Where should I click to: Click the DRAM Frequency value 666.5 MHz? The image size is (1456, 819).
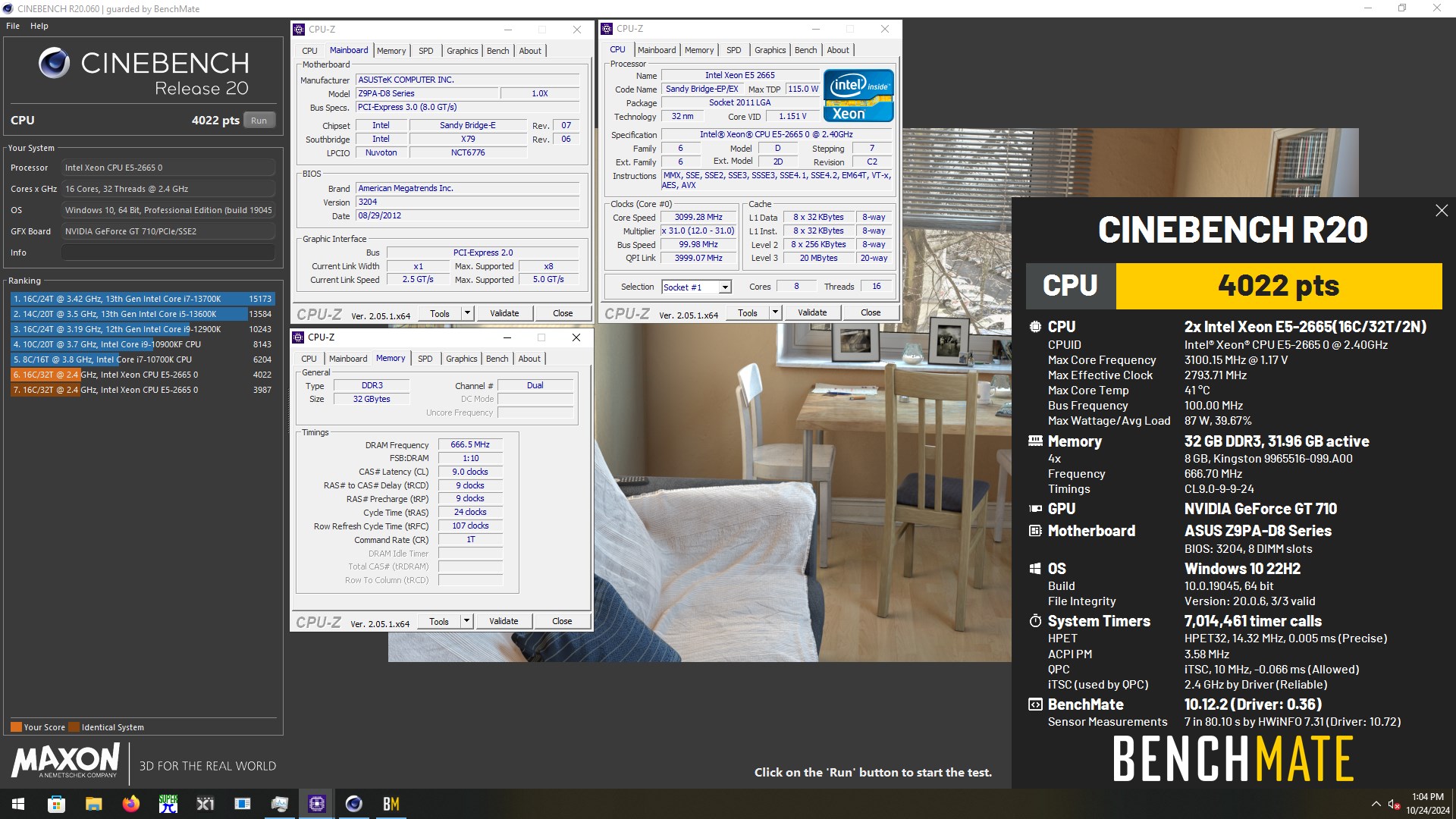pos(470,445)
